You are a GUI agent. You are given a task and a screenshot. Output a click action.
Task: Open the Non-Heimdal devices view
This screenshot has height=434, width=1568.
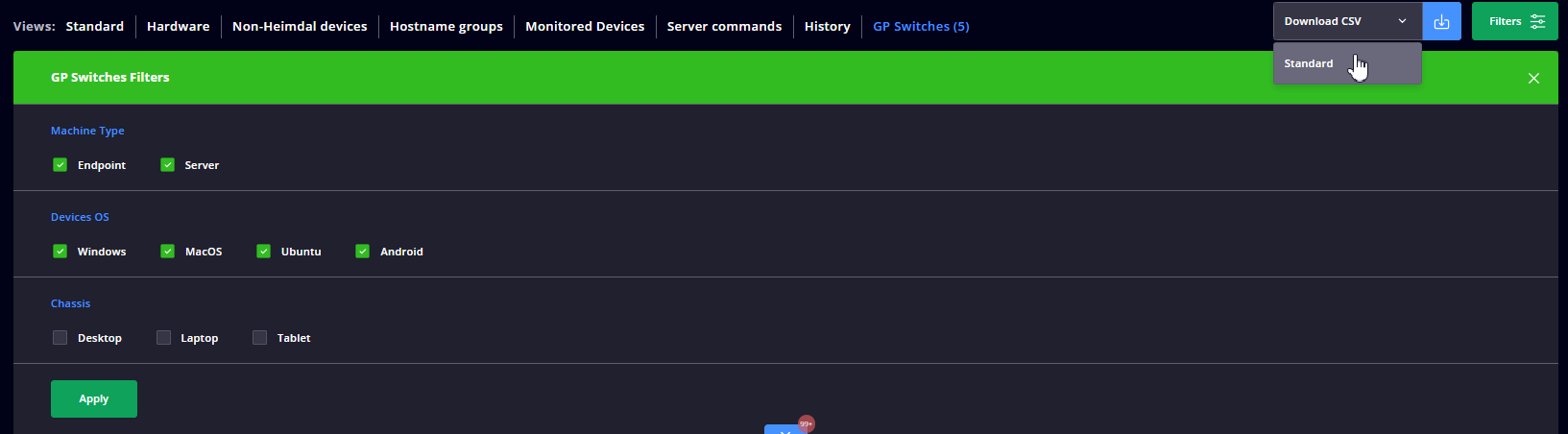[300, 27]
